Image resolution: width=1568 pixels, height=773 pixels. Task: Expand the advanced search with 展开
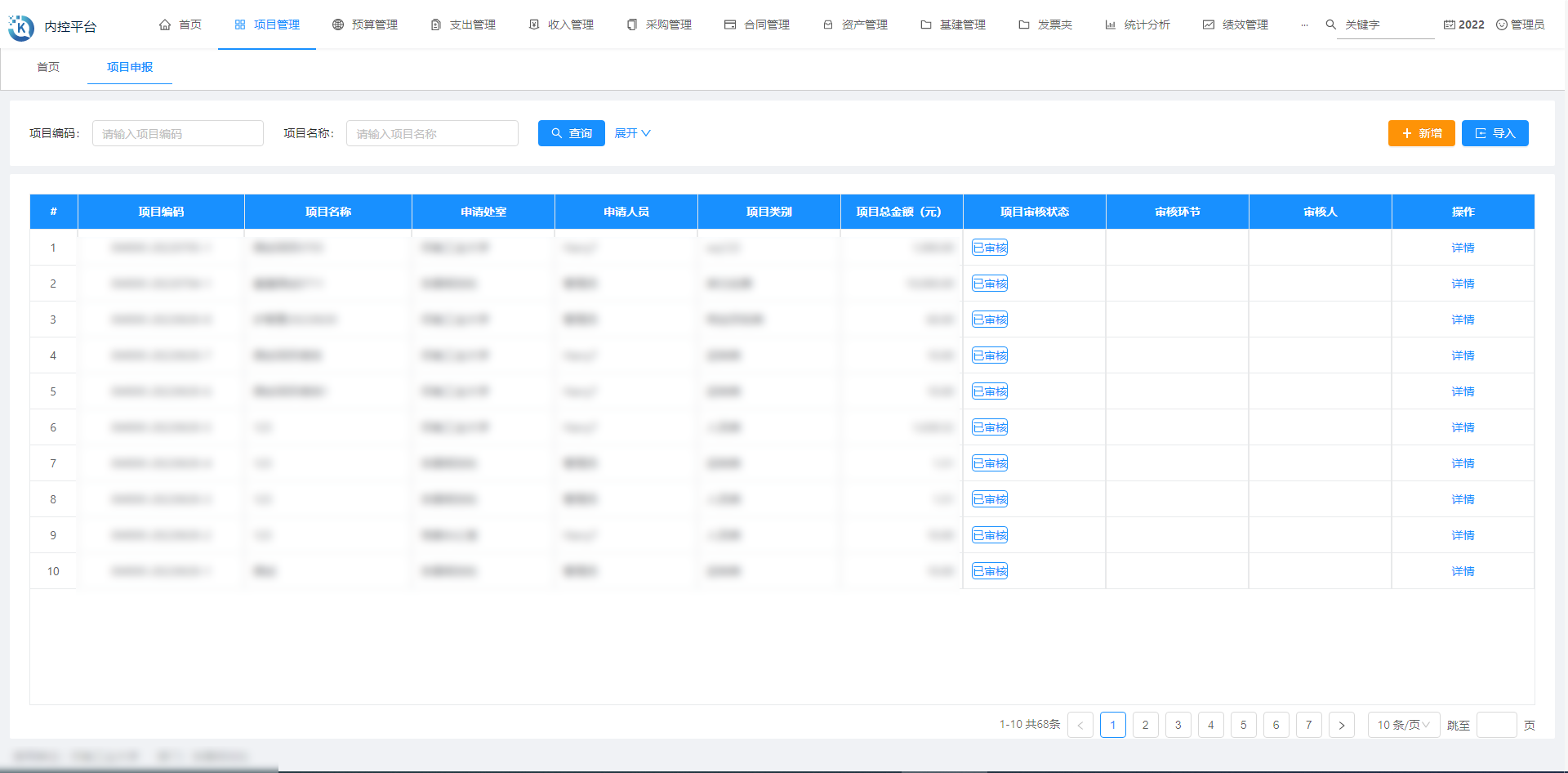pyautogui.click(x=632, y=133)
